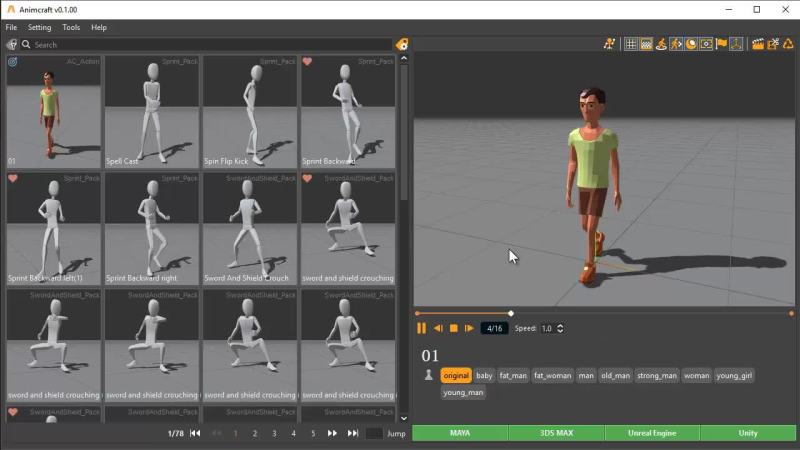Image resolution: width=800 pixels, height=450 pixels.
Task: Go to the next page of animations
Action: (x=332, y=433)
